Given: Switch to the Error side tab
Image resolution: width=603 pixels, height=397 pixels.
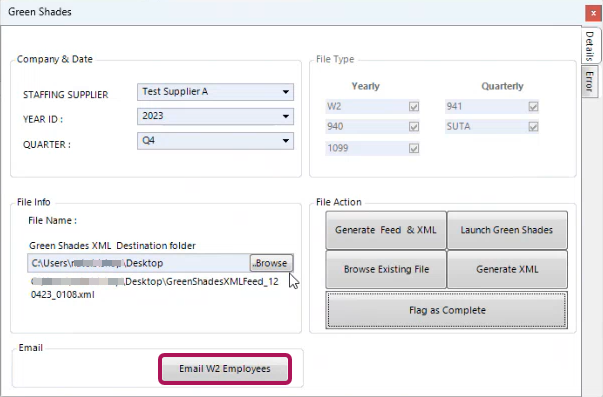Looking at the screenshot, I should click(x=590, y=82).
